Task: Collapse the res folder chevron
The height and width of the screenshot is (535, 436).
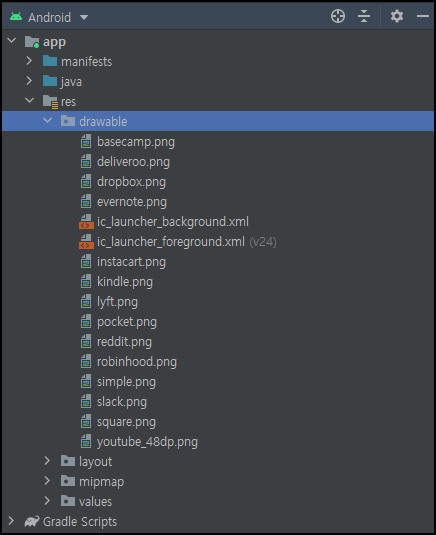Action: [x=30, y=100]
